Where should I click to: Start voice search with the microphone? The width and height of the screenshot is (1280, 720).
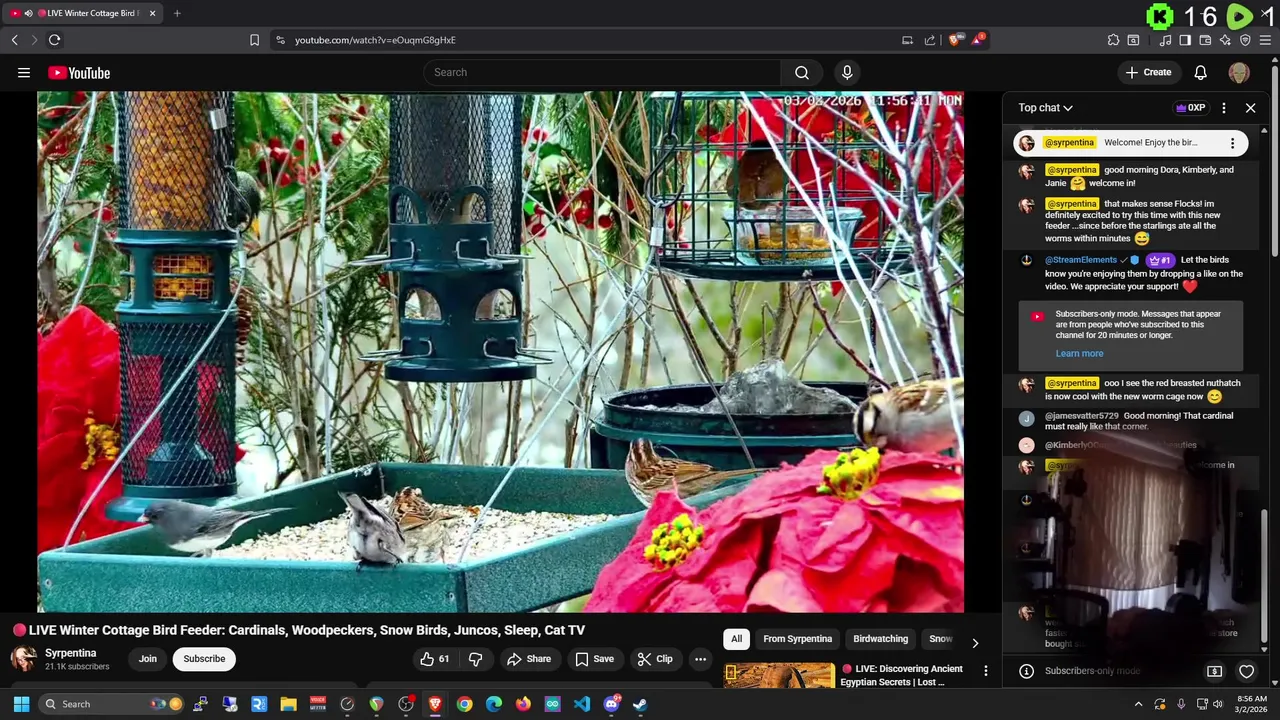pos(847,72)
